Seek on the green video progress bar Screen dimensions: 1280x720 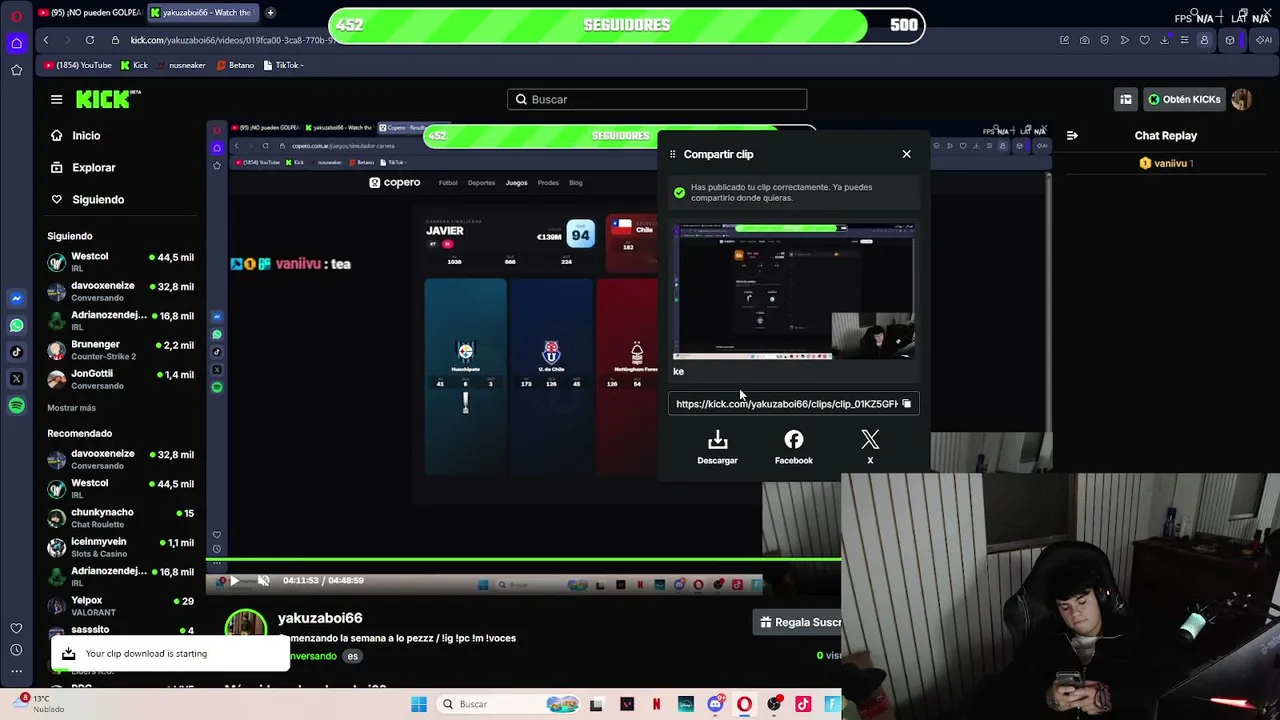(524, 560)
